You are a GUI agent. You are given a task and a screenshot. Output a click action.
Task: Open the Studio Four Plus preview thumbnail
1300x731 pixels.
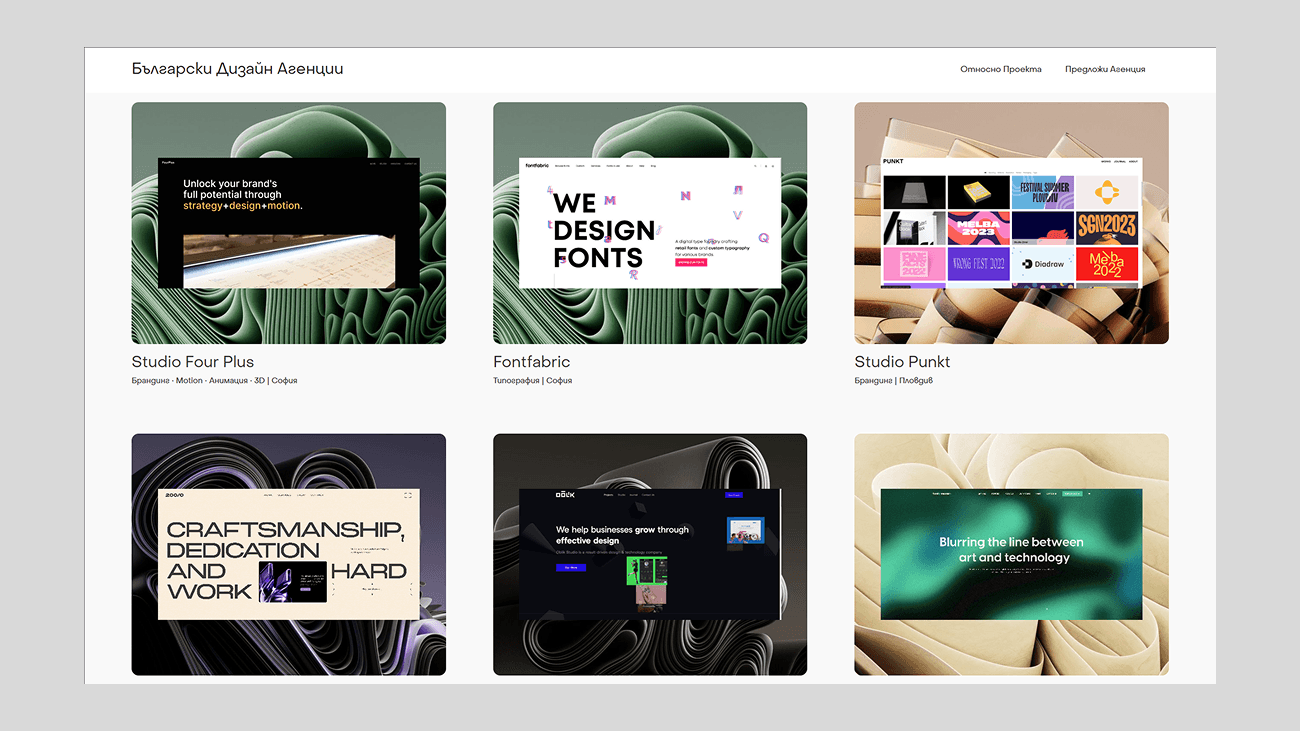click(289, 223)
